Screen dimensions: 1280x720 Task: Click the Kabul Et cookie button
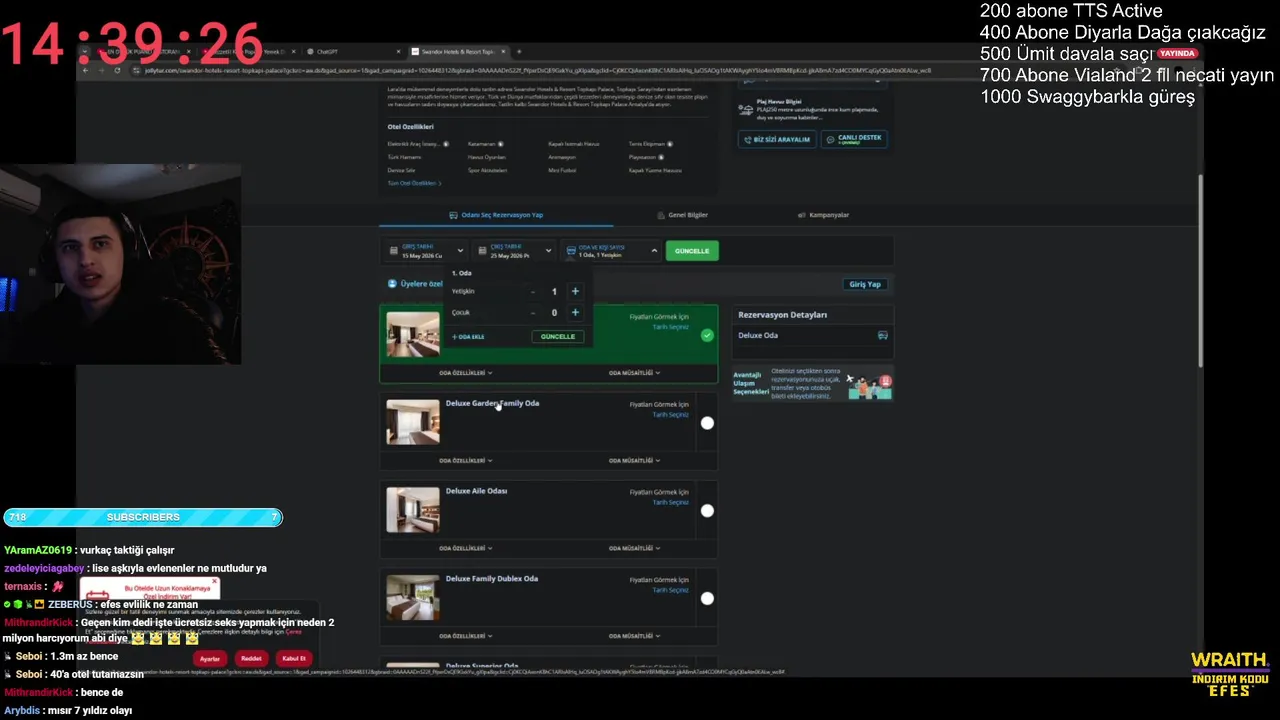294,658
